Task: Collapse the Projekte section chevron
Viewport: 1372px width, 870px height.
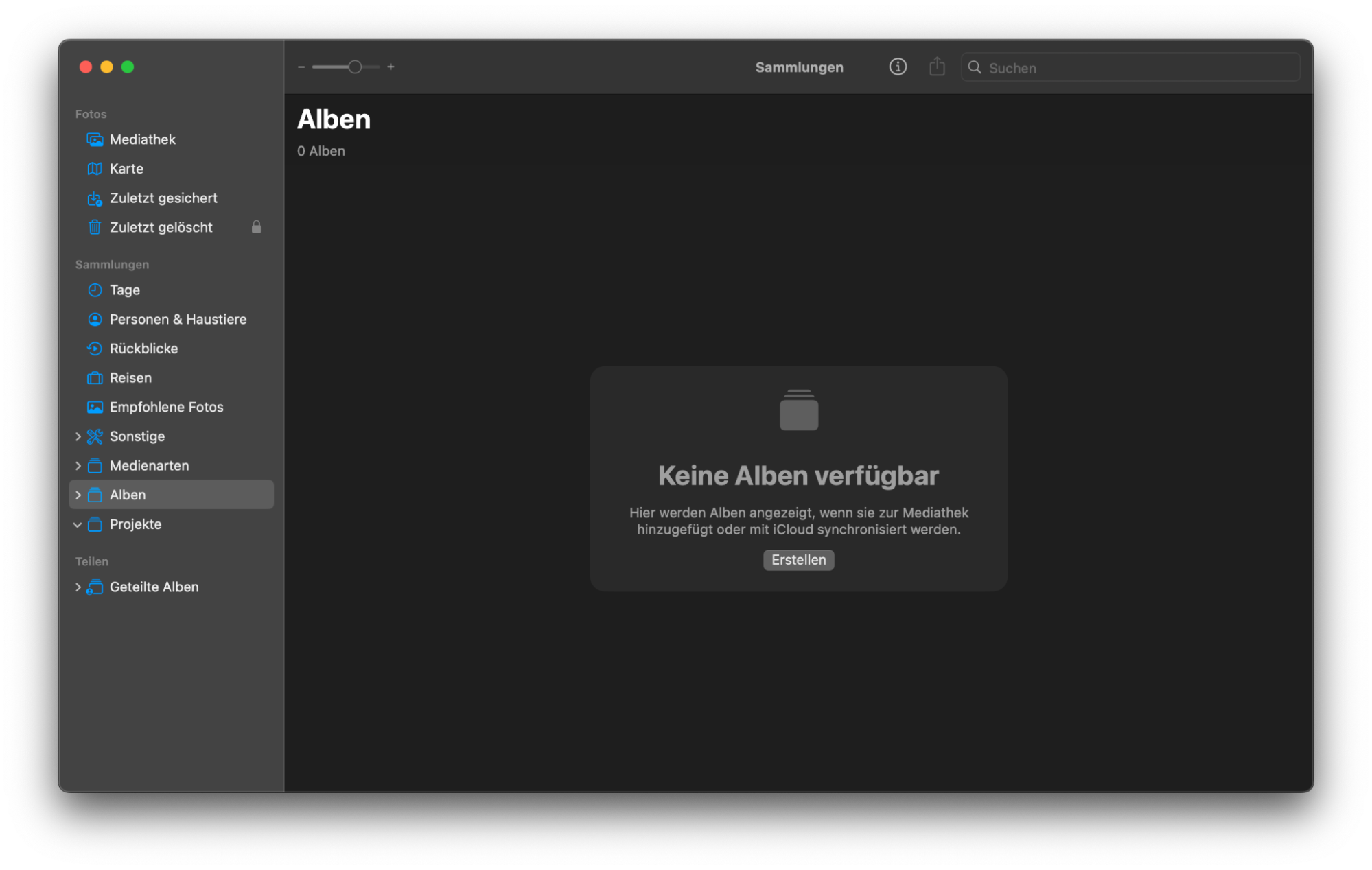Action: coord(78,524)
